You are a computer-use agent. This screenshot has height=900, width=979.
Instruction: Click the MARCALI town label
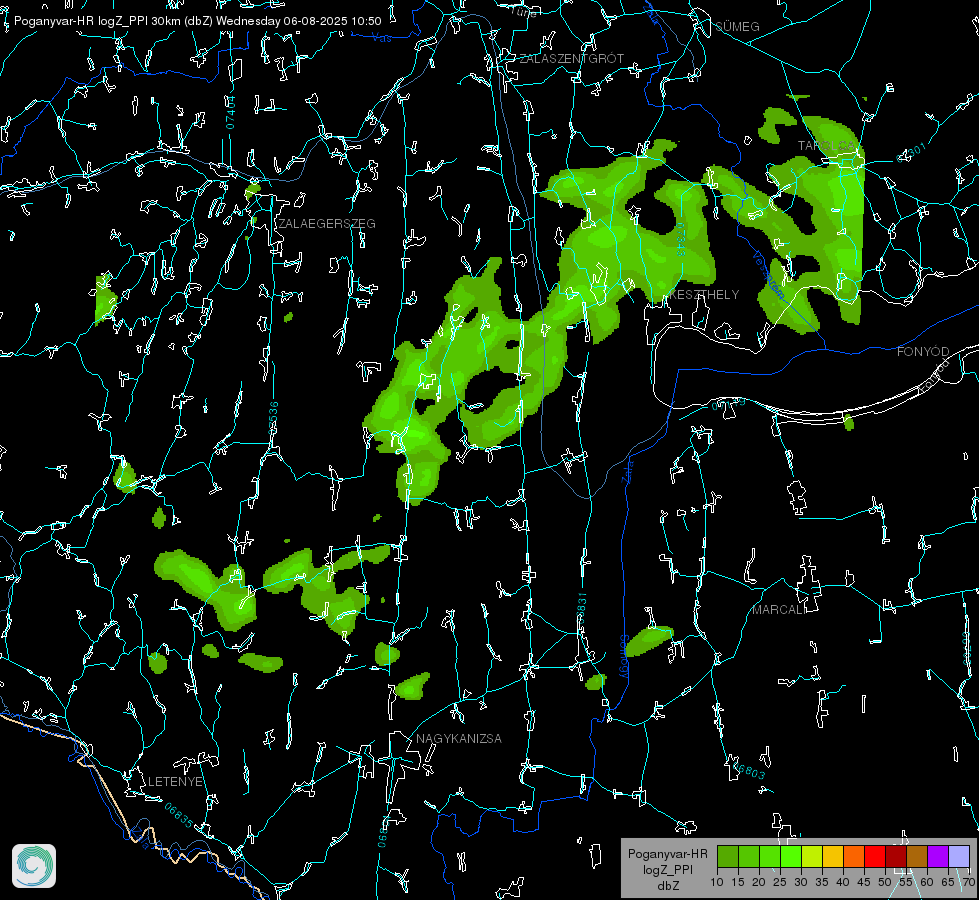pyautogui.click(x=779, y=610)
